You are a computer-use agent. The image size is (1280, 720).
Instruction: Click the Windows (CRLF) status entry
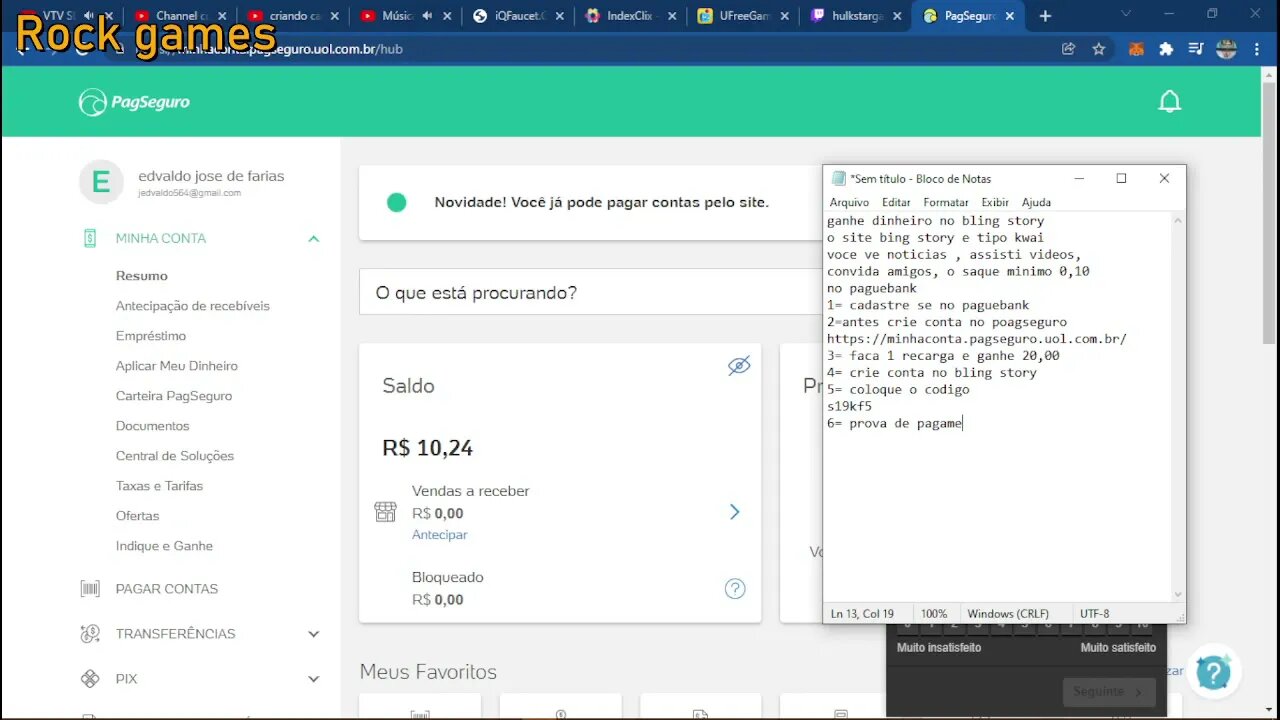1008,613
